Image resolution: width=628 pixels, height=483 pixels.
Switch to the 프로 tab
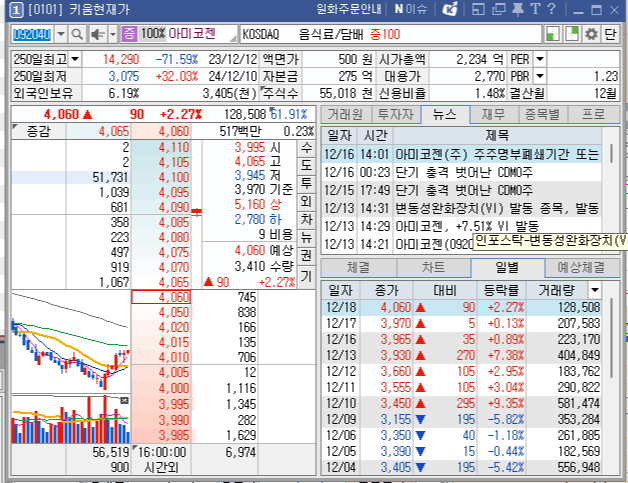coord(593,115)
